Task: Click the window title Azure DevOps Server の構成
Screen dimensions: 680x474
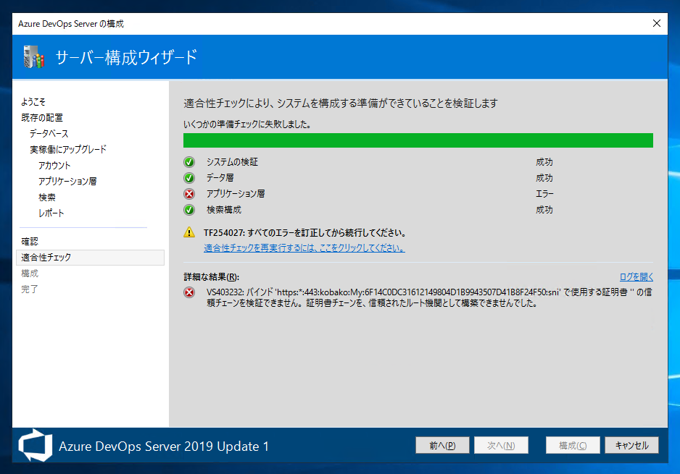Action: click(x=71, y=24)
